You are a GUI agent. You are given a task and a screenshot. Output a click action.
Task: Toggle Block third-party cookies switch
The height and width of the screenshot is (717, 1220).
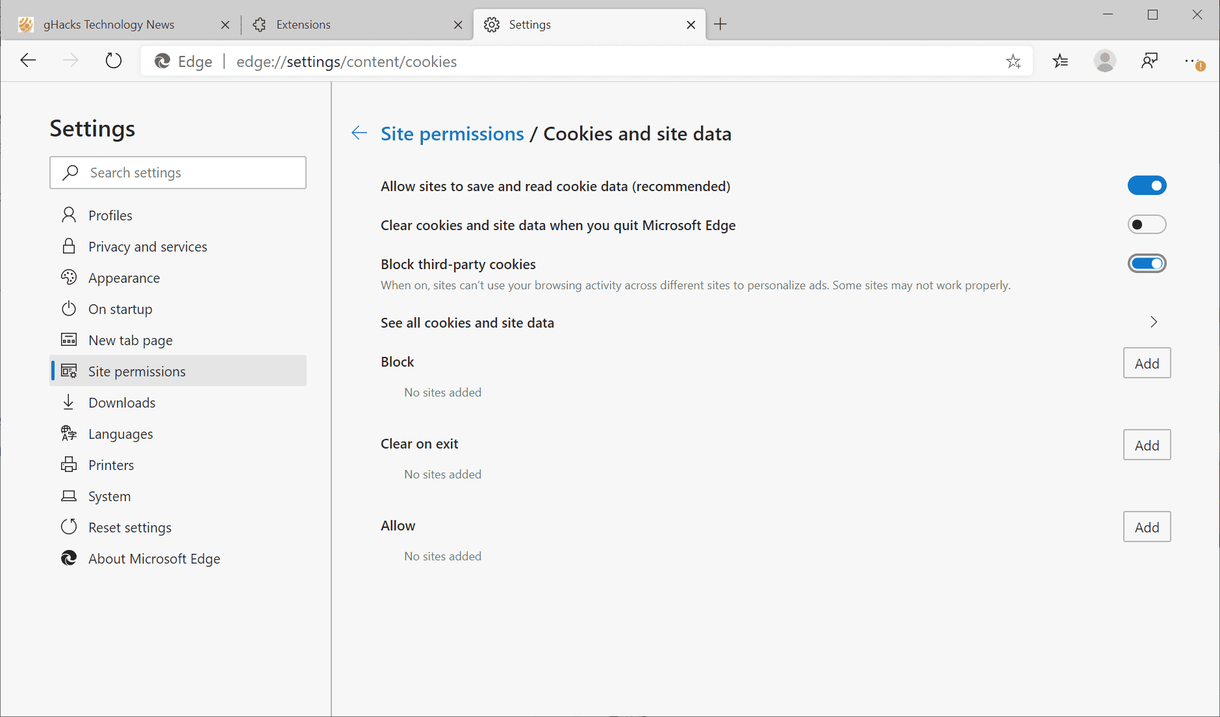tap(1147, 264)
